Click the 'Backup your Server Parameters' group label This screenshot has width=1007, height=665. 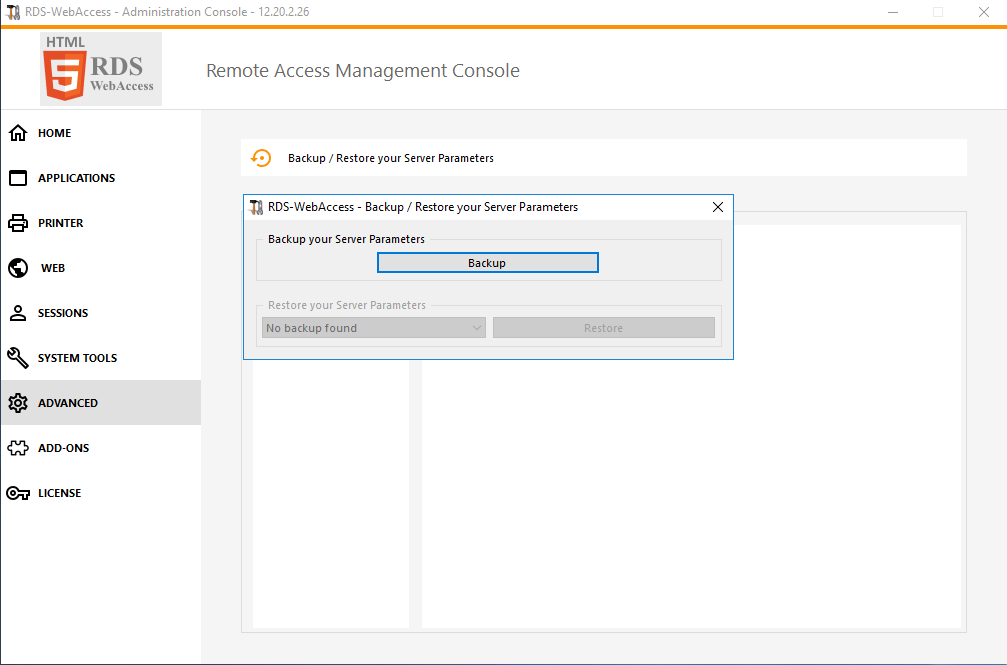pyautogui.click(x=346, y=239)
